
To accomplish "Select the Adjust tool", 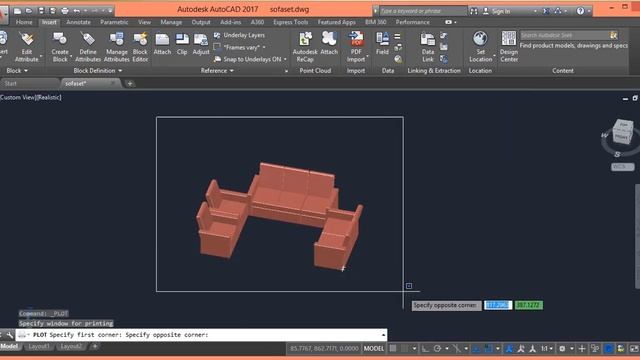I will [201, 44].
